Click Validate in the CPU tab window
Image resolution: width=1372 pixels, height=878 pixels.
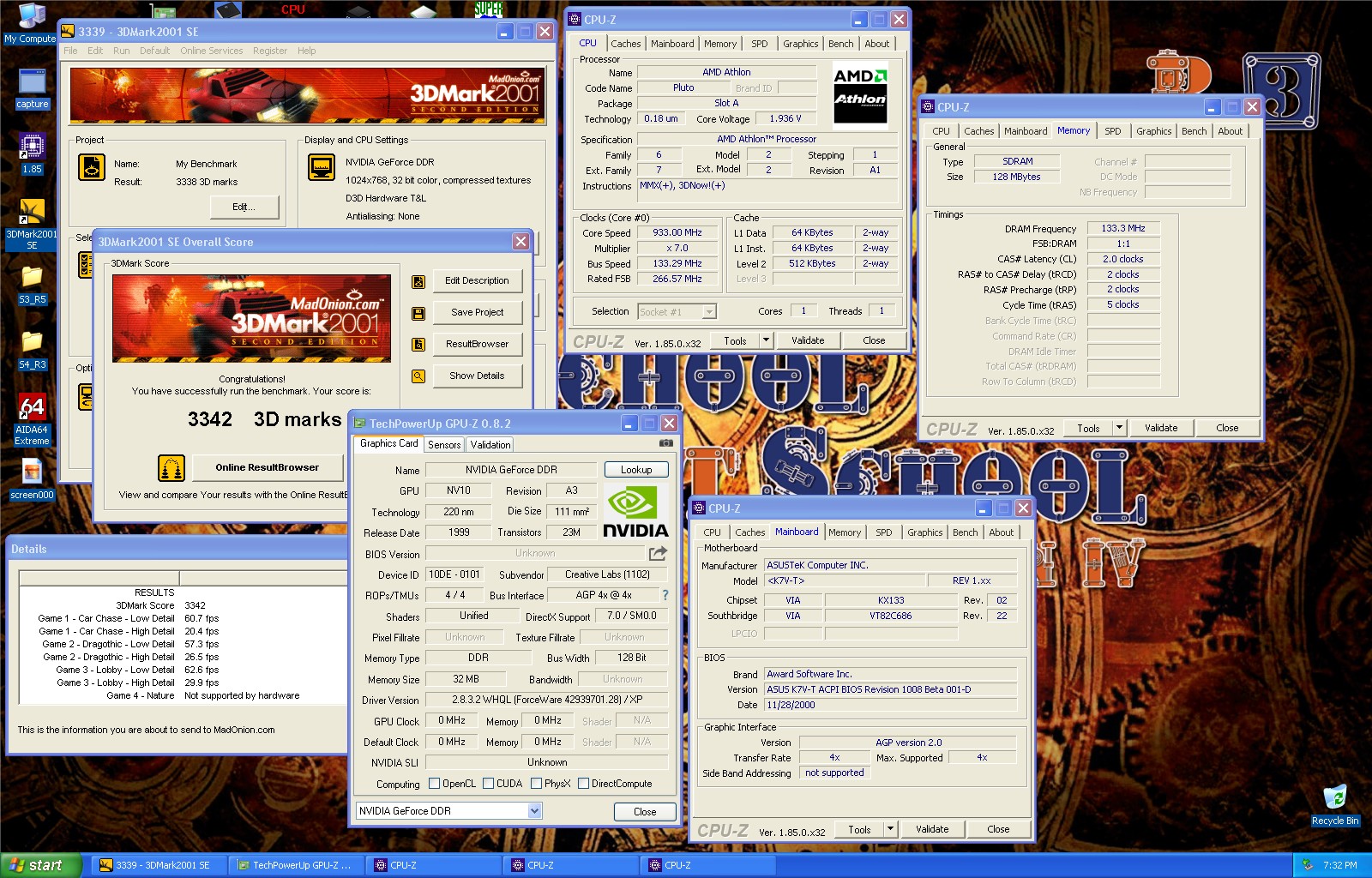pos(807,340)
